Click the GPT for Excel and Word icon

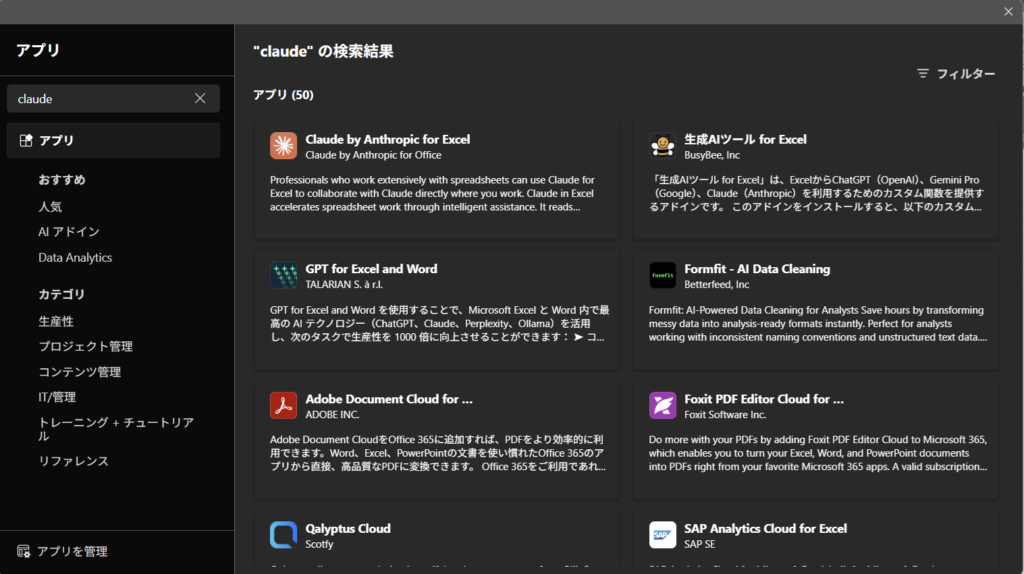pos(283,276)
